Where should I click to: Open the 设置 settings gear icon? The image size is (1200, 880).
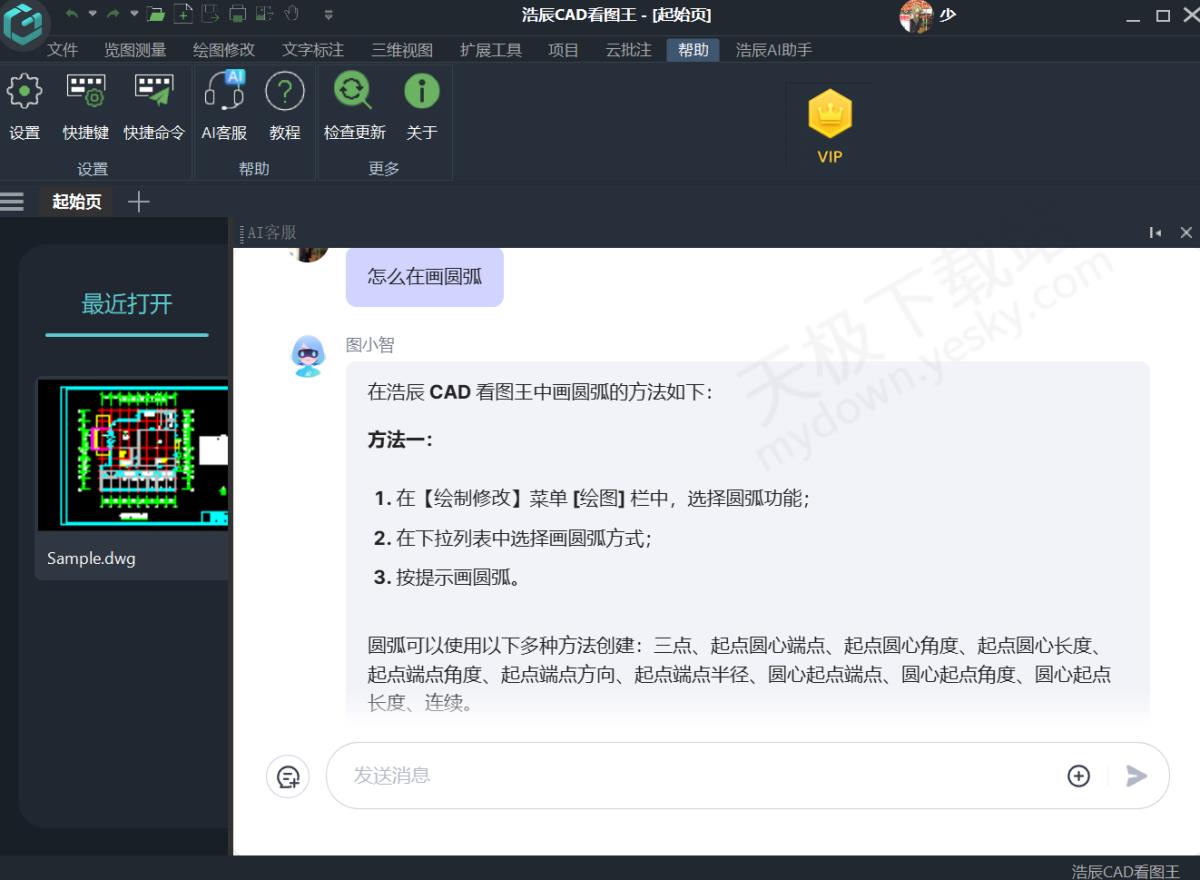[24, 92]
